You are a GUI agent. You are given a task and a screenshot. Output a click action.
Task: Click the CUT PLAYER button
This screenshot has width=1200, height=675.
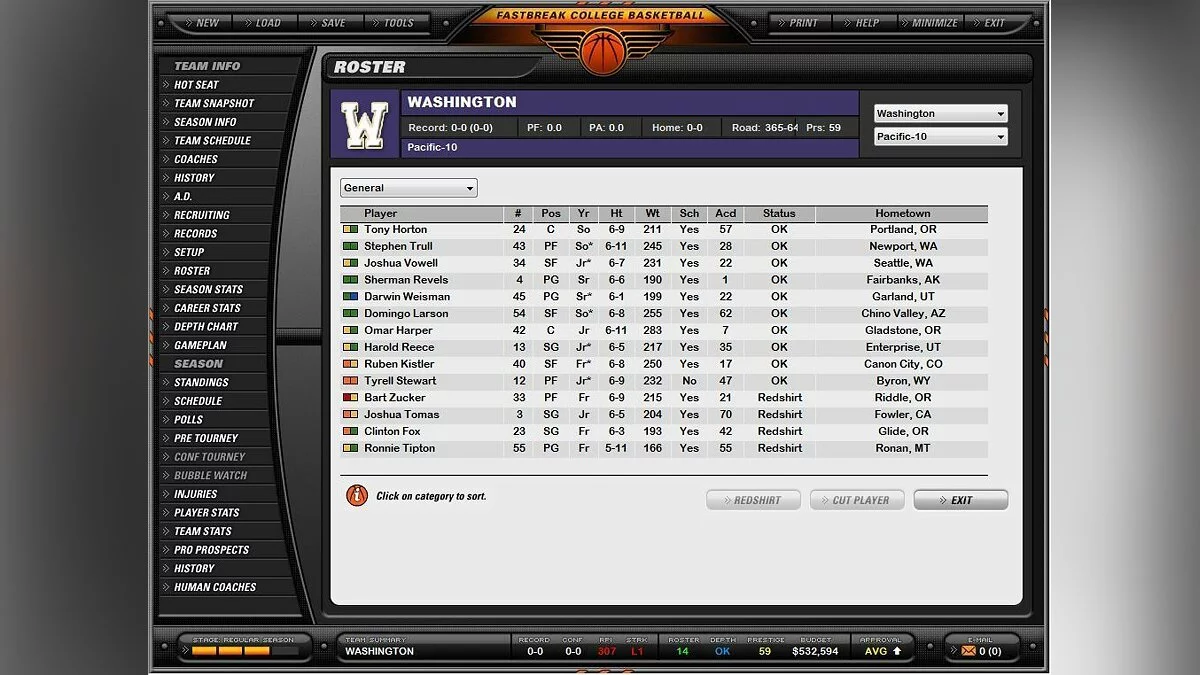pyautogui.click(x=857, y=500)
